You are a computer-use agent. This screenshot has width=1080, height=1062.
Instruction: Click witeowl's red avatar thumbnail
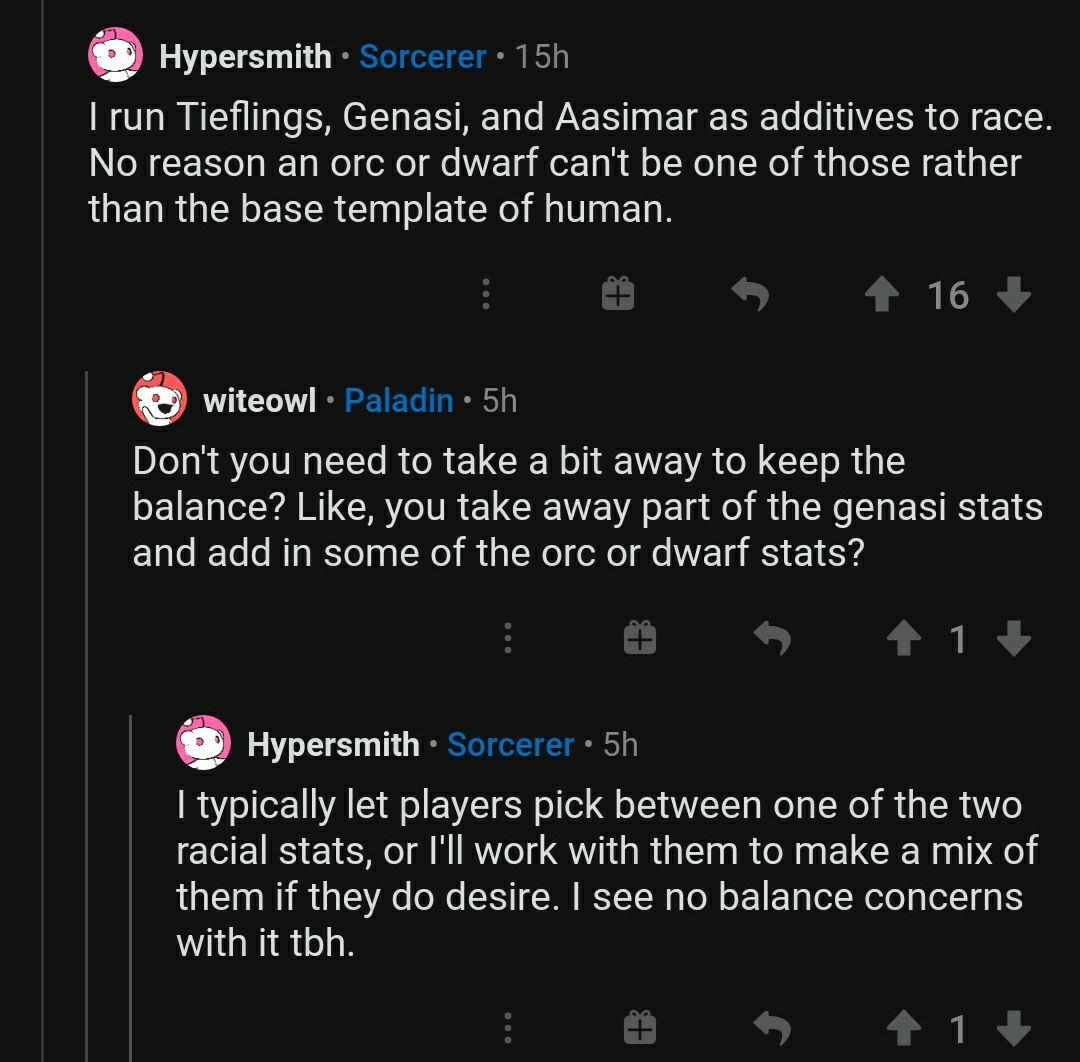[x=159, y=399]
